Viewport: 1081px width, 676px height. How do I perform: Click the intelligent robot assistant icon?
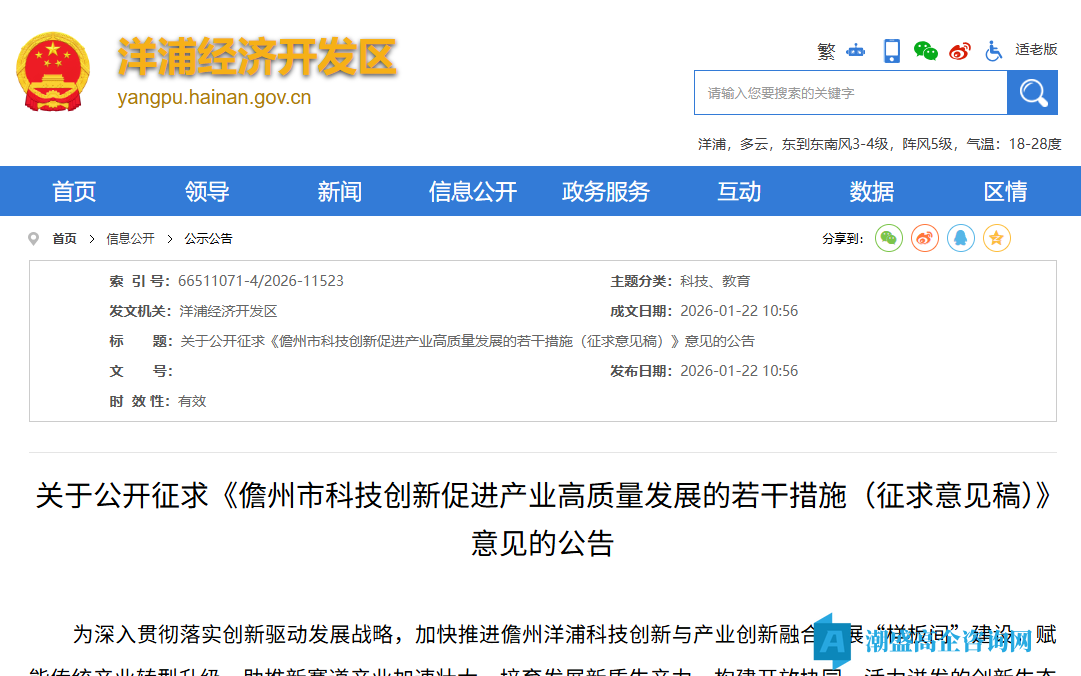pyautogui.click(x=855, y=50)
